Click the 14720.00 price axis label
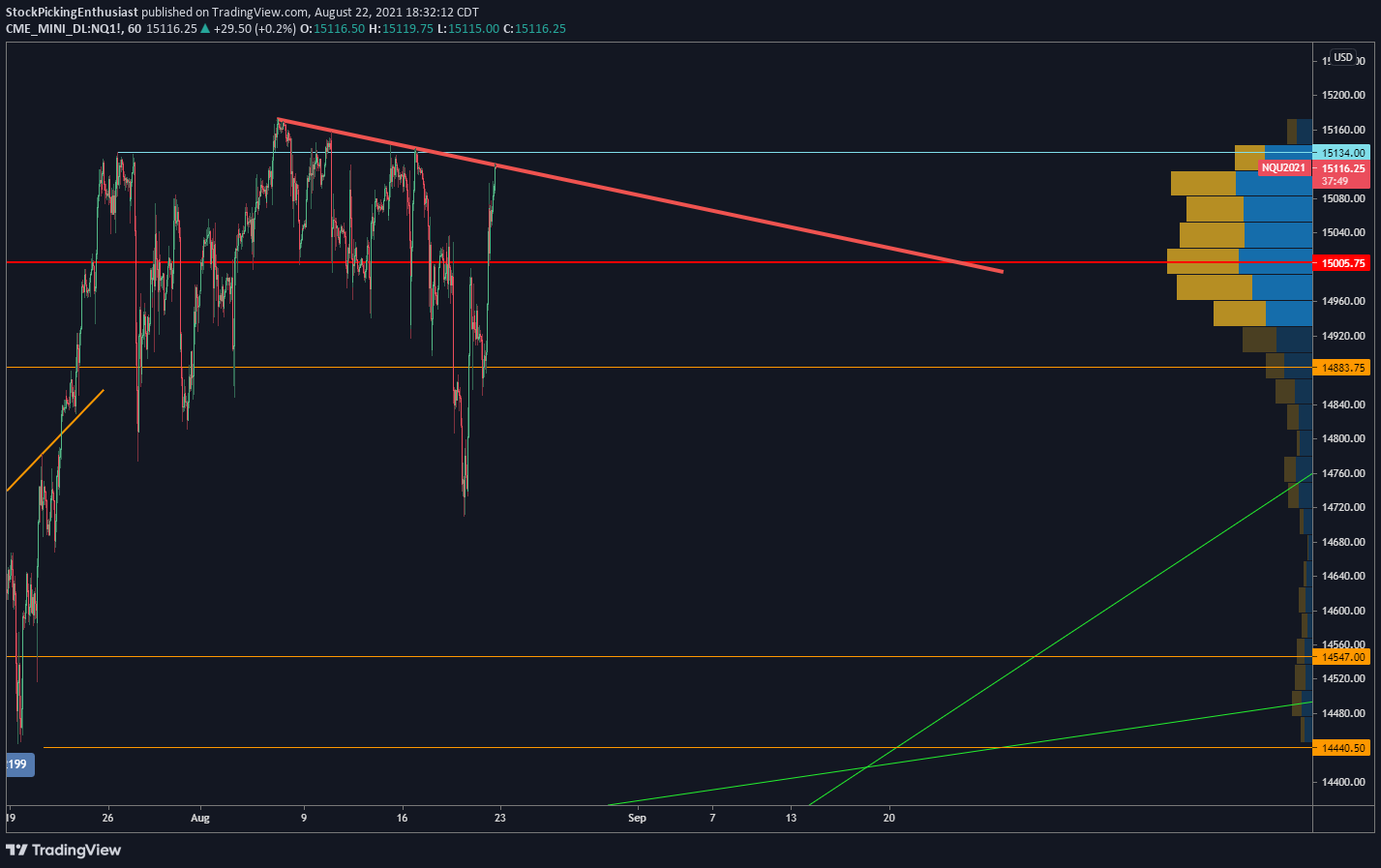 click(x=1344, y=507)
